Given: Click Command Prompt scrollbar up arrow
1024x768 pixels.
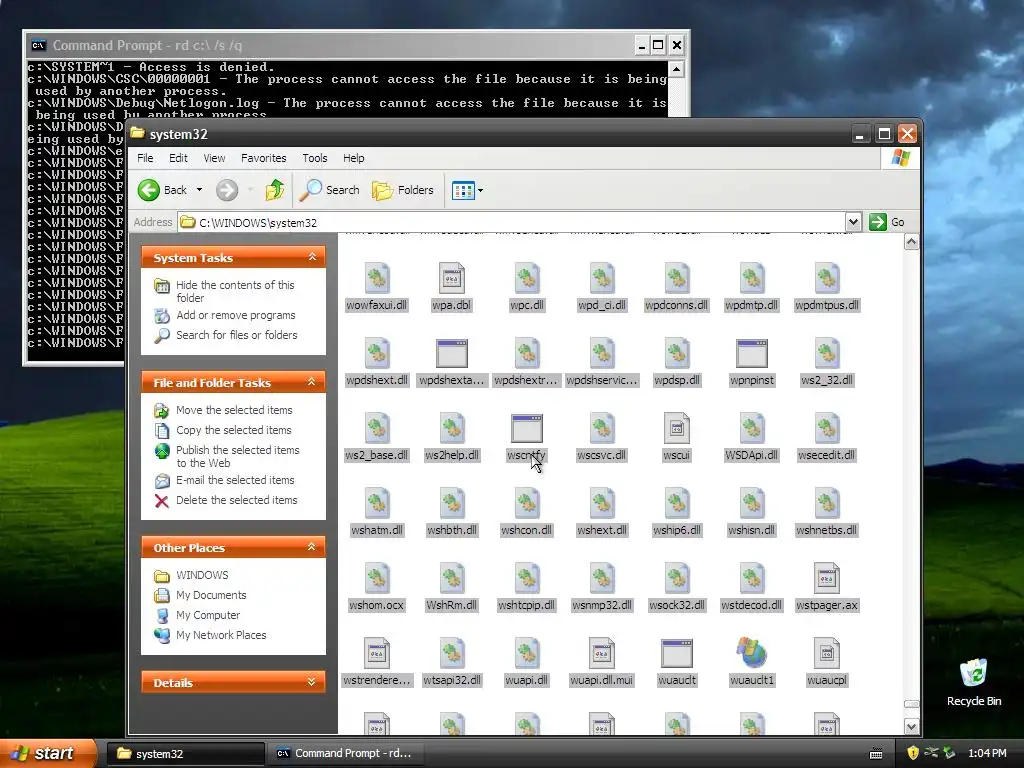Looking at the screenshot, I should point(677,69).
